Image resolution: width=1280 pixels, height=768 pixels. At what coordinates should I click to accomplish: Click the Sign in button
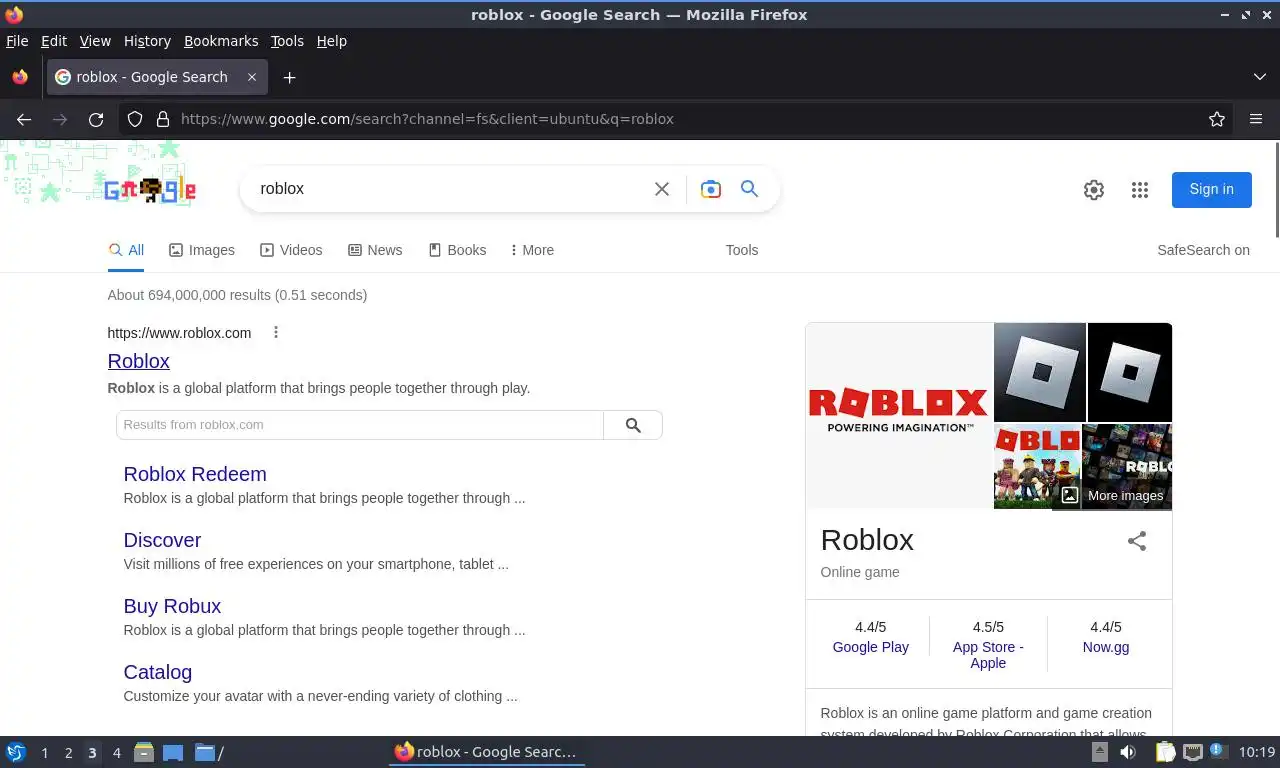(x=1212, y=189)
